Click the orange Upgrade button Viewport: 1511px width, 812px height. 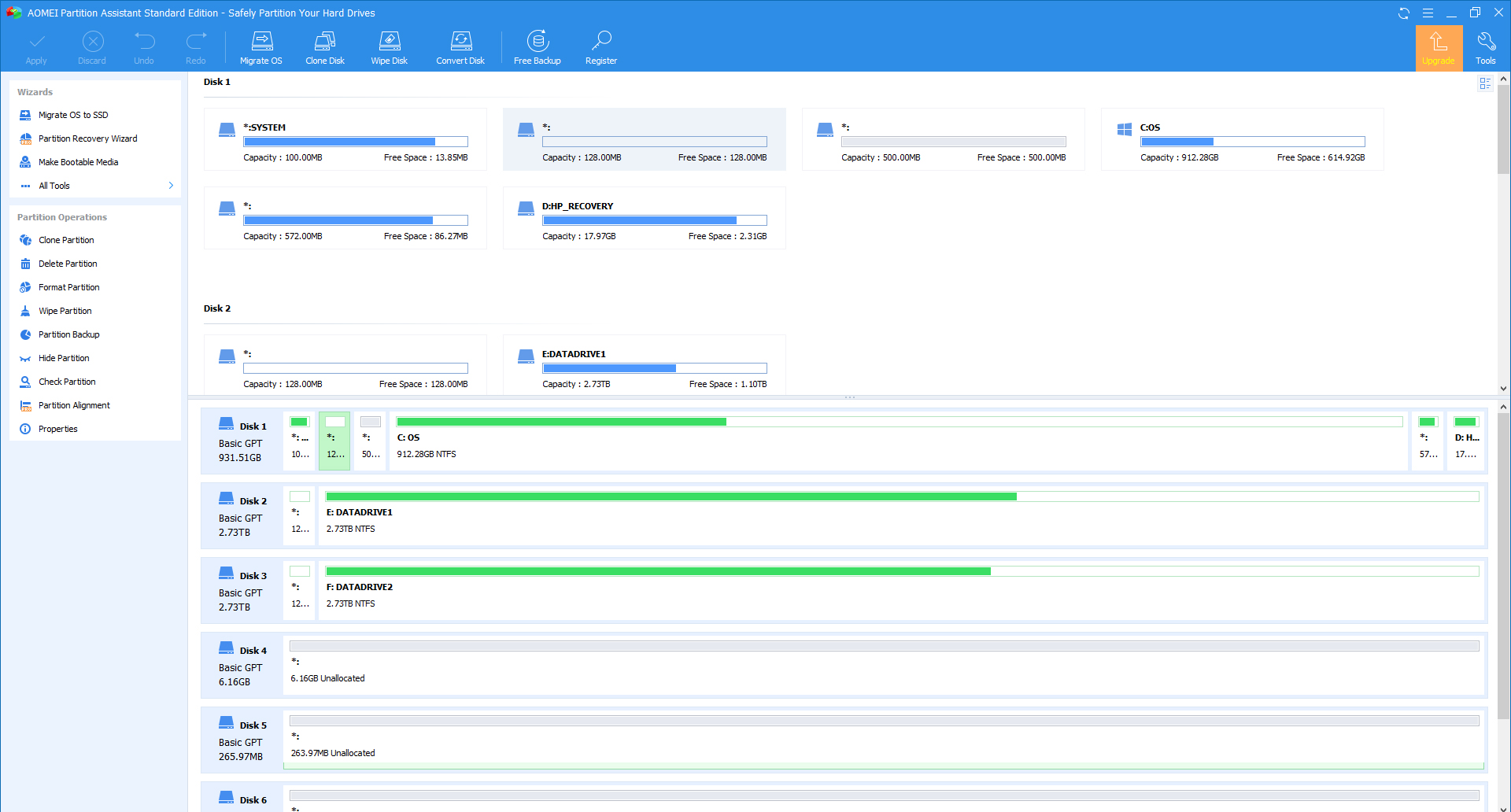tap(1439, 48)
